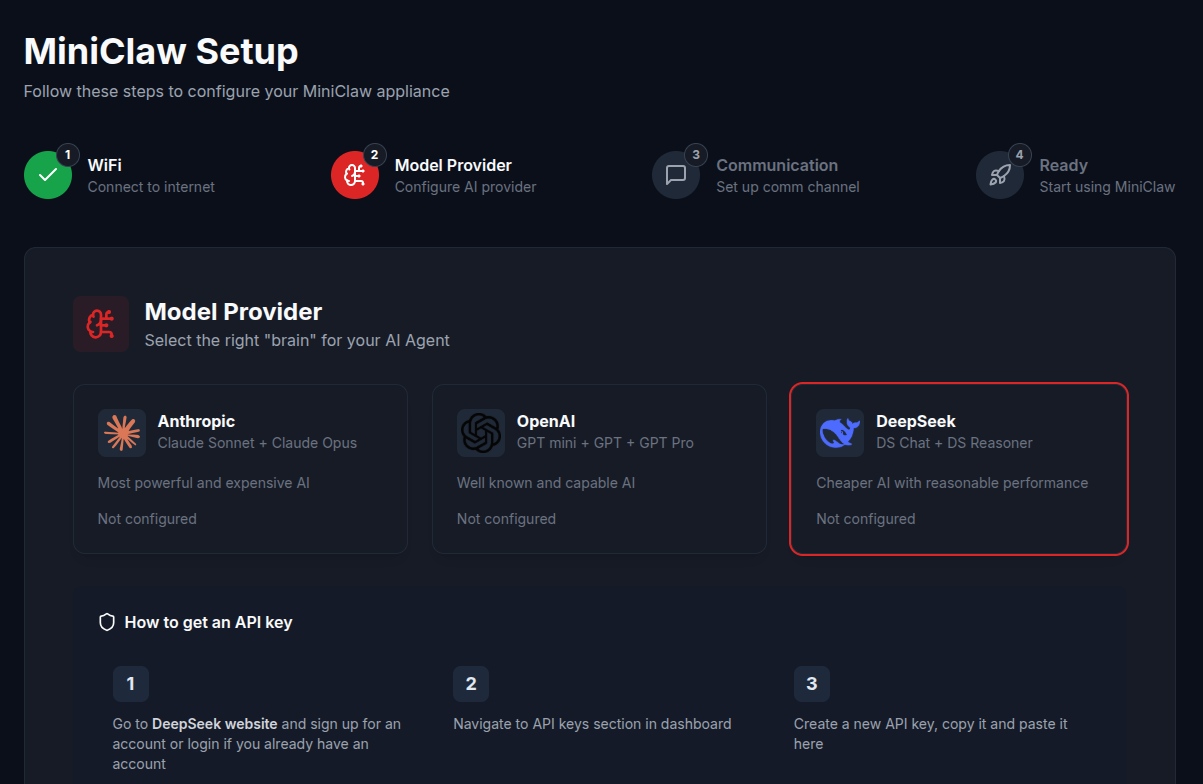
Task: Click the Communication chat bubble step icon
Action: click(x=676, y=175)
